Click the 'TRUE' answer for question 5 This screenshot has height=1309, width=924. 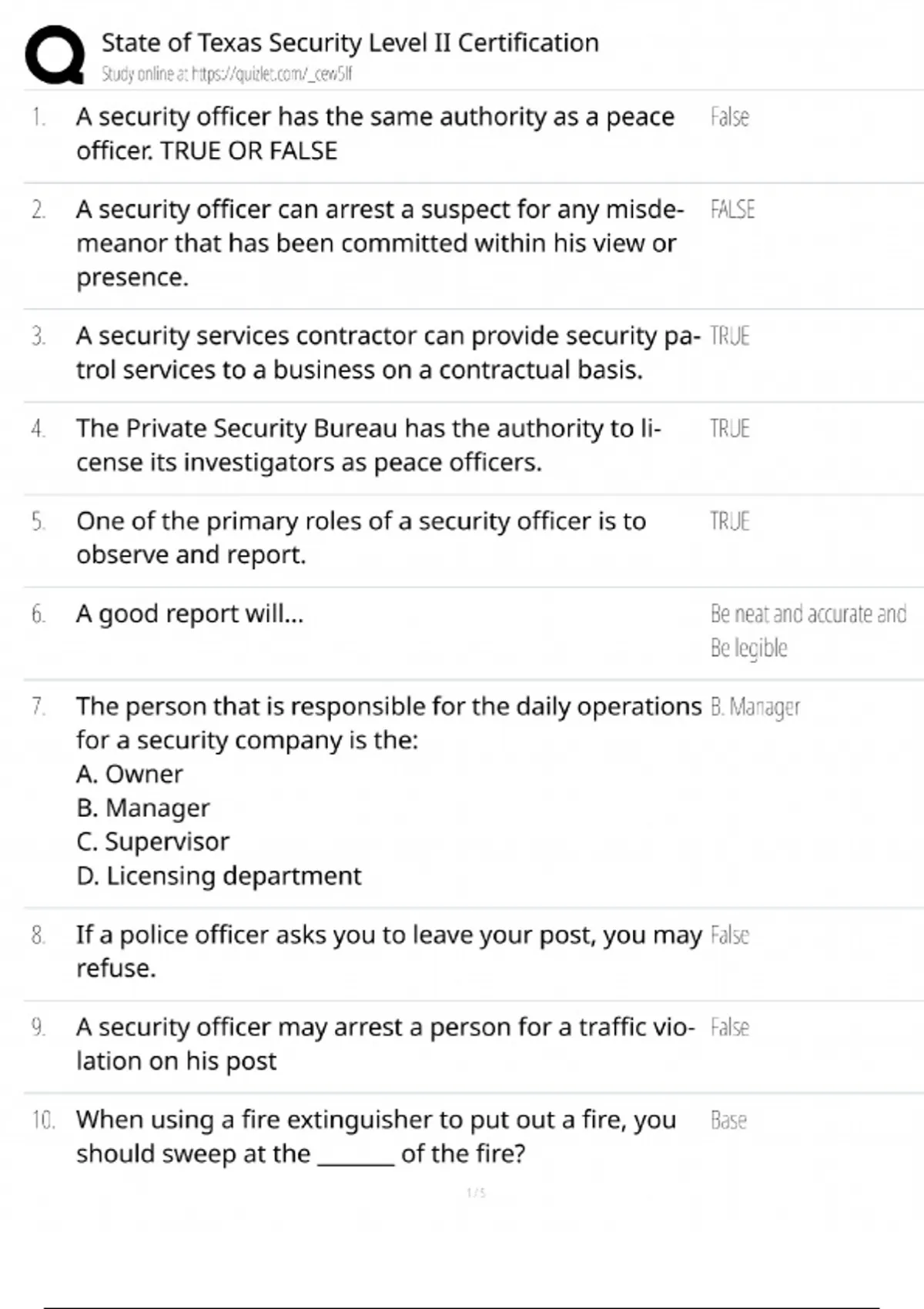coord(729,521)
